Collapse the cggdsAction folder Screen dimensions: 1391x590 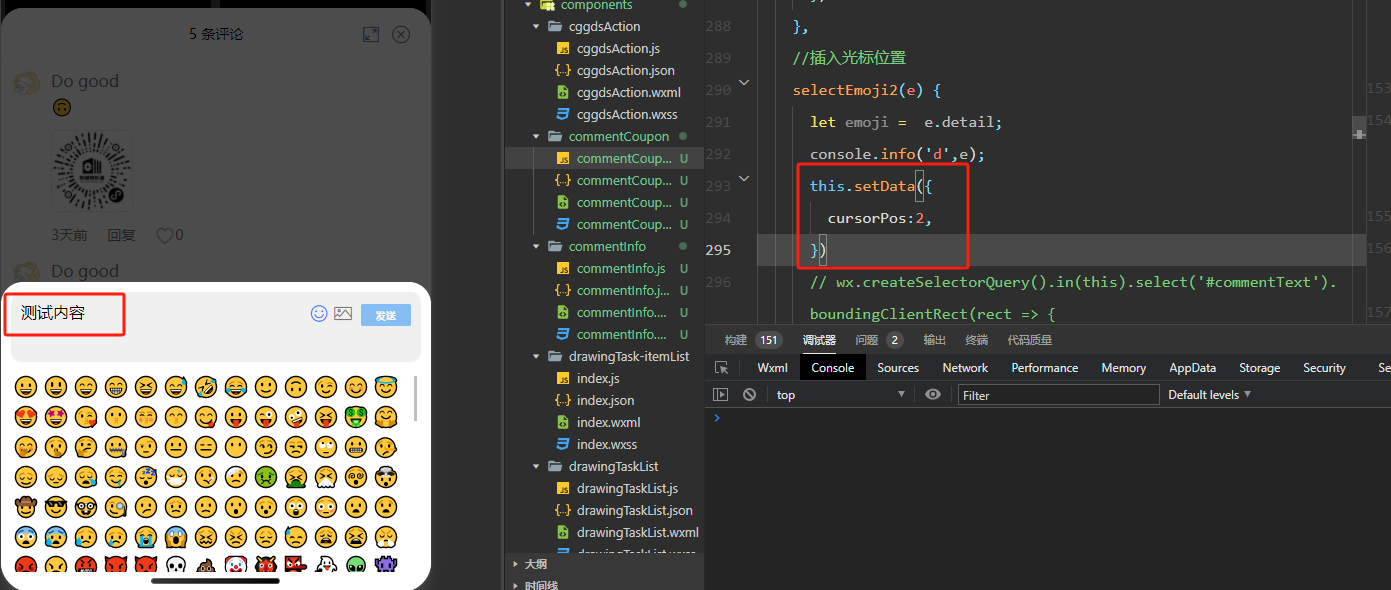pyautogui.click(x=537, y=26)
